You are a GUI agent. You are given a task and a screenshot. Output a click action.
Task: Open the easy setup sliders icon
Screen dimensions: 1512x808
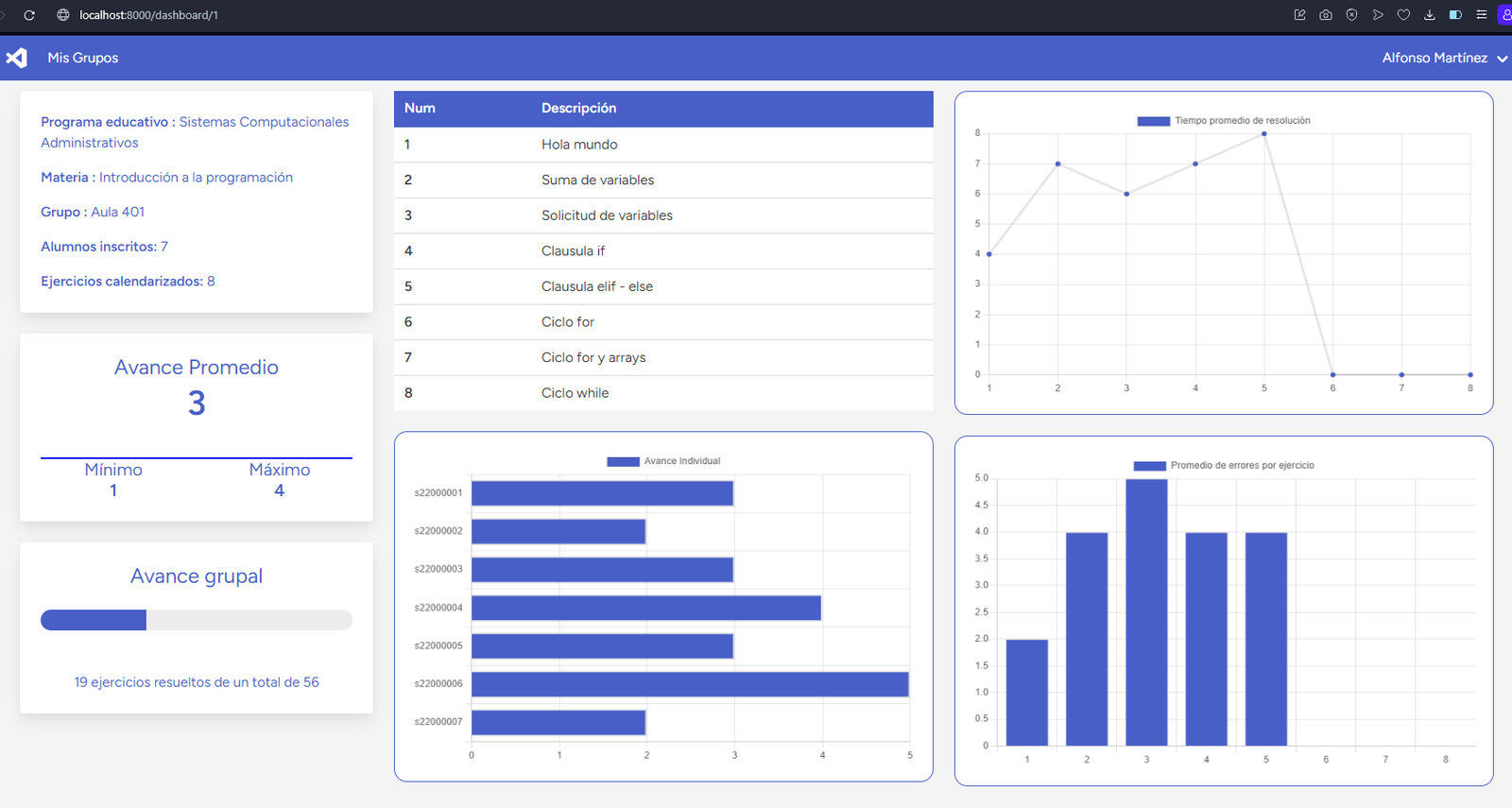(x=1481, y=15)
